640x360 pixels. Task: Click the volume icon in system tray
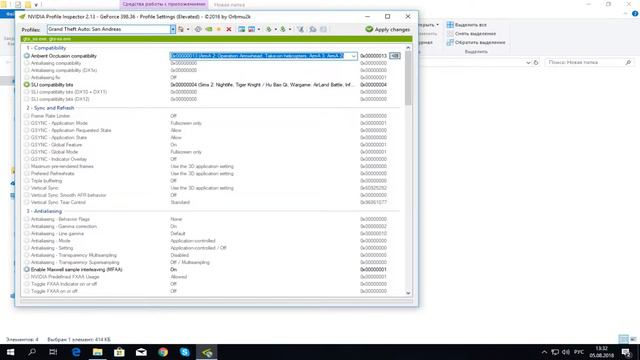(566, 352)
